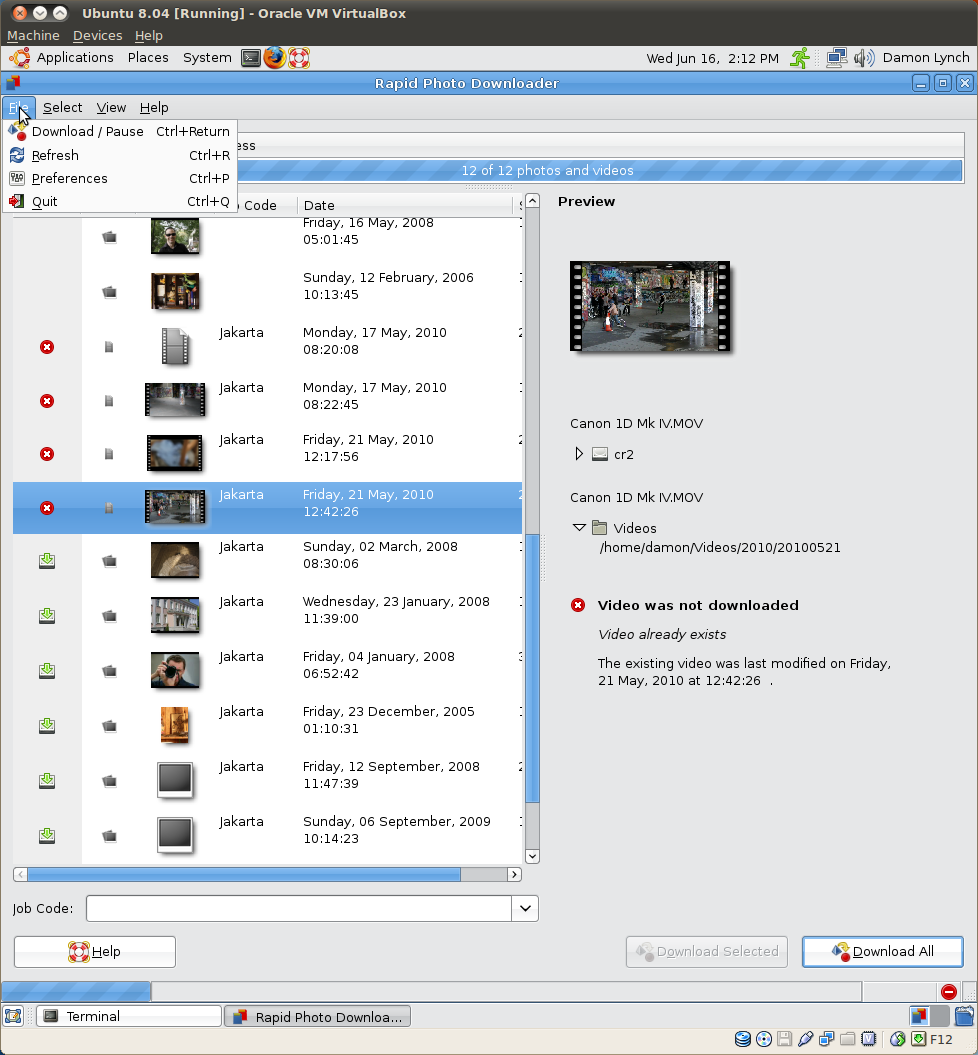Click the horizontal scrollbar under the file list
978x1055 pixels.
click(x=244, y=874)
